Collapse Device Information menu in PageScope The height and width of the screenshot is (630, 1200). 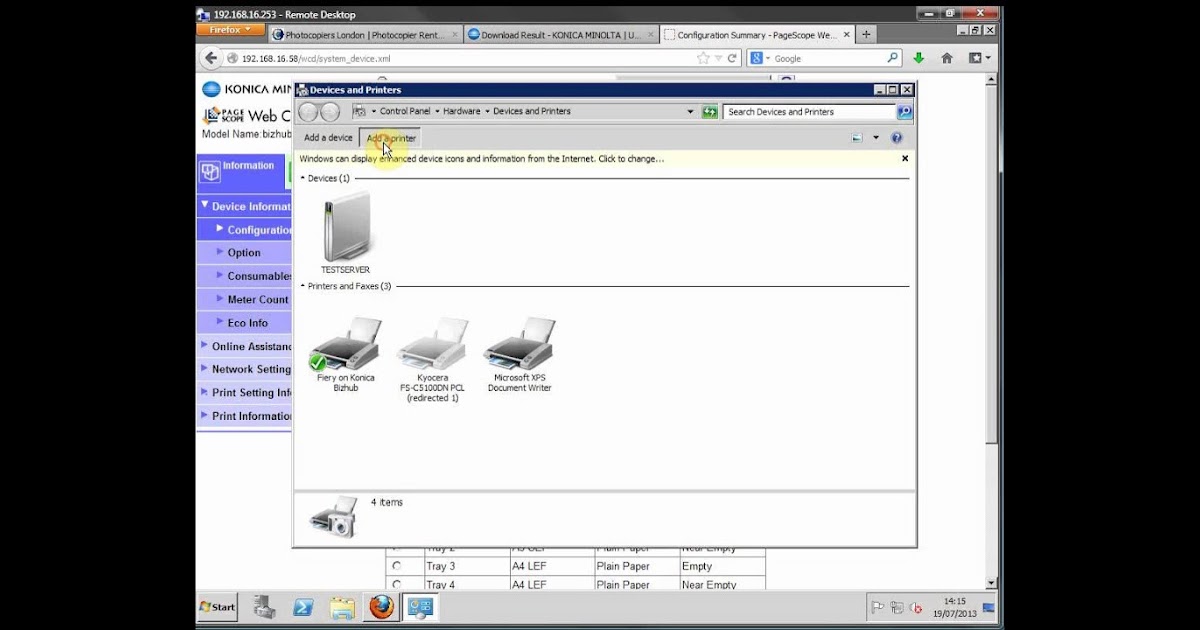pyautogui.click(x=245, y=206)
